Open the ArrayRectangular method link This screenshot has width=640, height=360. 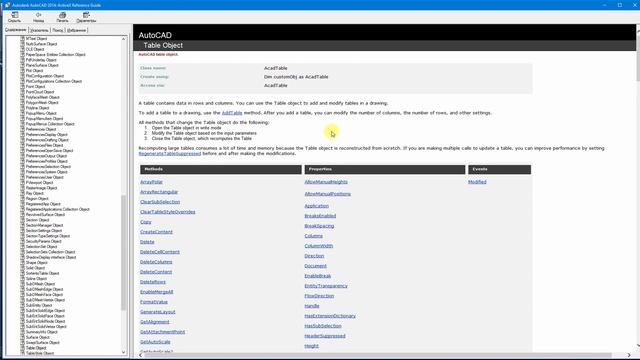pos(159,192)
